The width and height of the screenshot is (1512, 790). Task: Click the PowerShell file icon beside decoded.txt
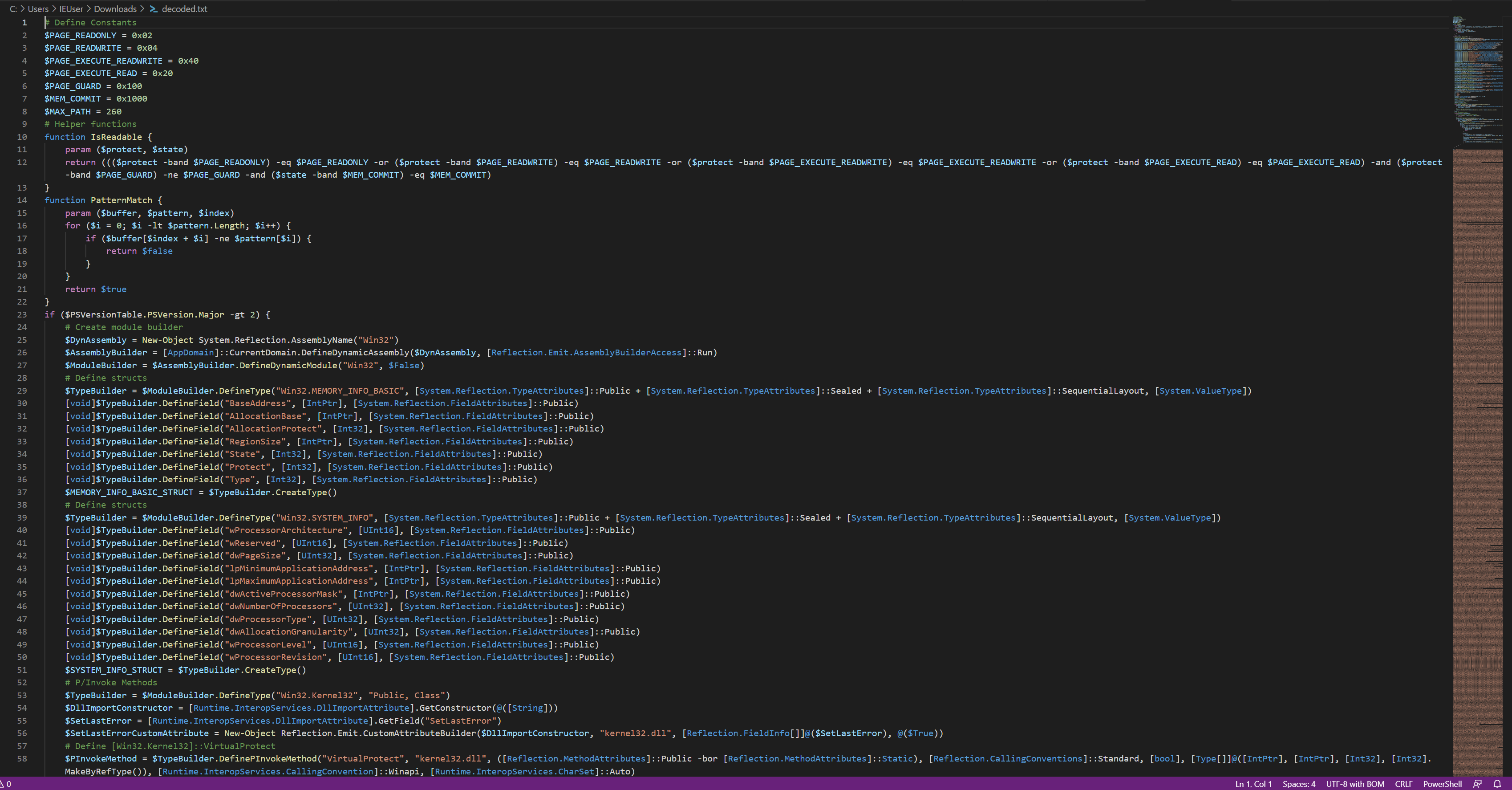pyautogui.click(x=154, y=9)
